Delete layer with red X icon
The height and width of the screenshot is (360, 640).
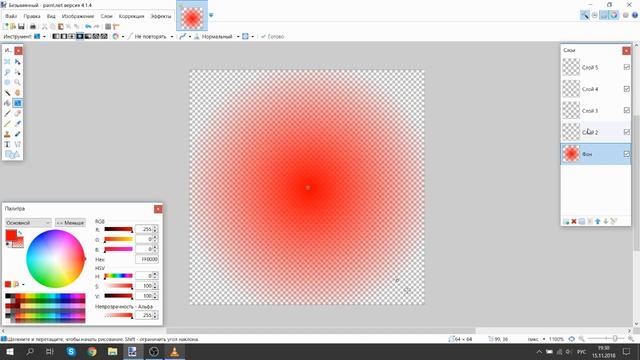574,221
